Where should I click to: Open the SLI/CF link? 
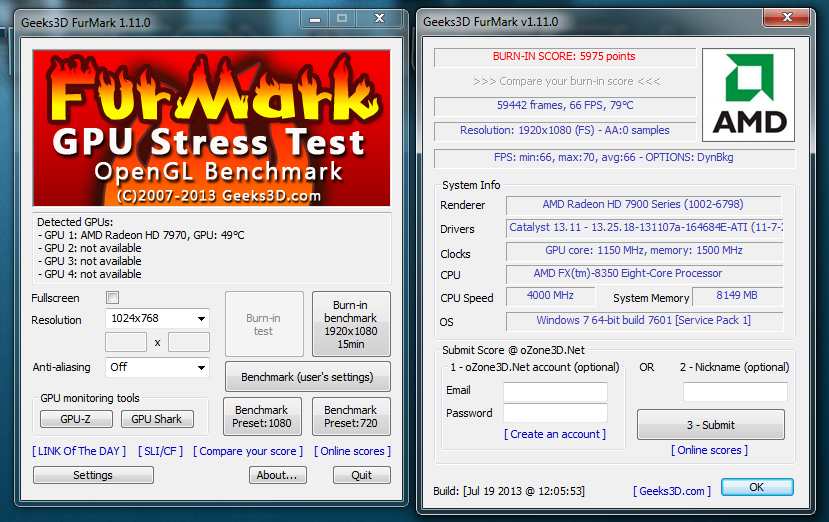coord(160,451)
